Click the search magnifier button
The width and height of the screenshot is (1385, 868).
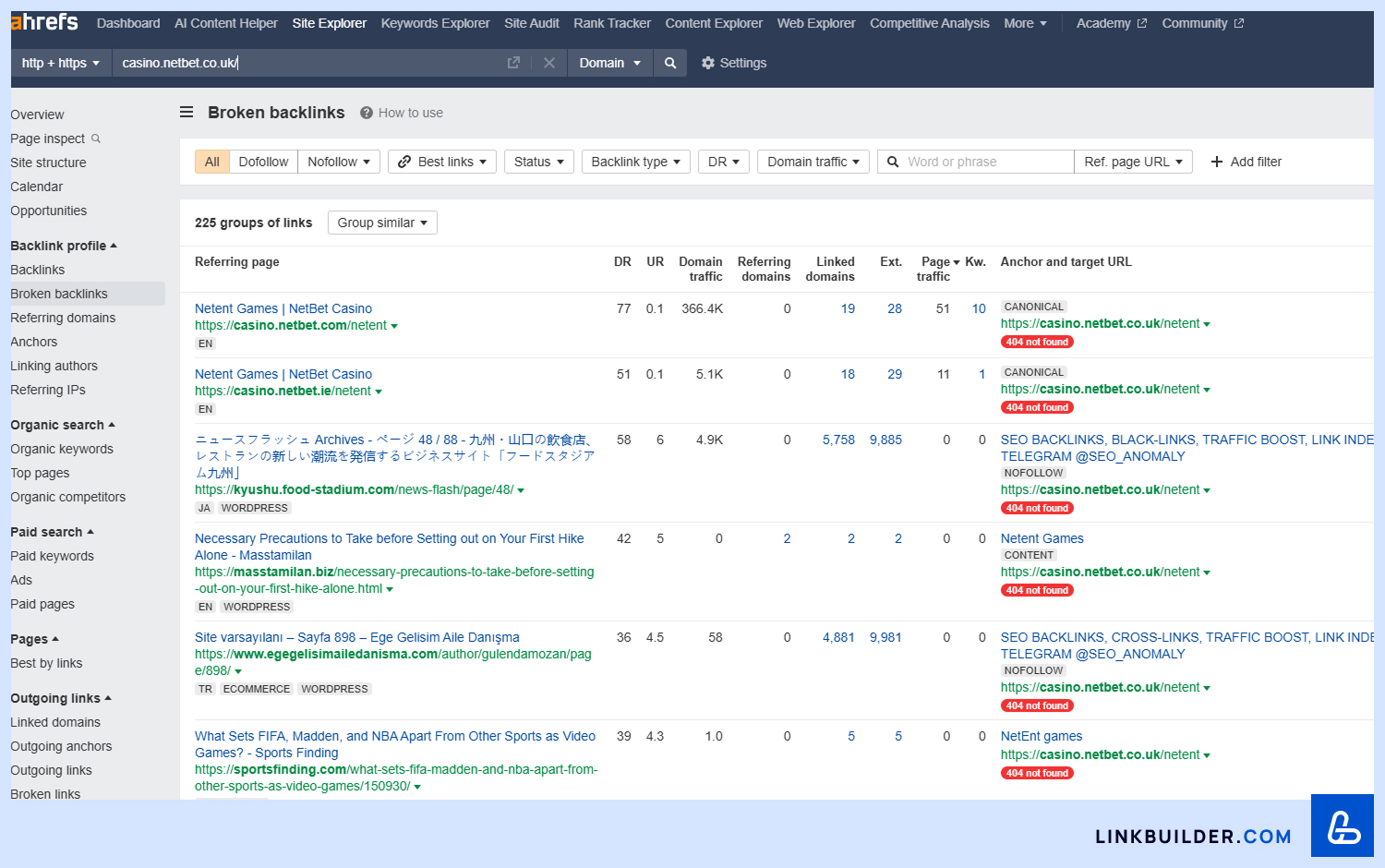670,63
